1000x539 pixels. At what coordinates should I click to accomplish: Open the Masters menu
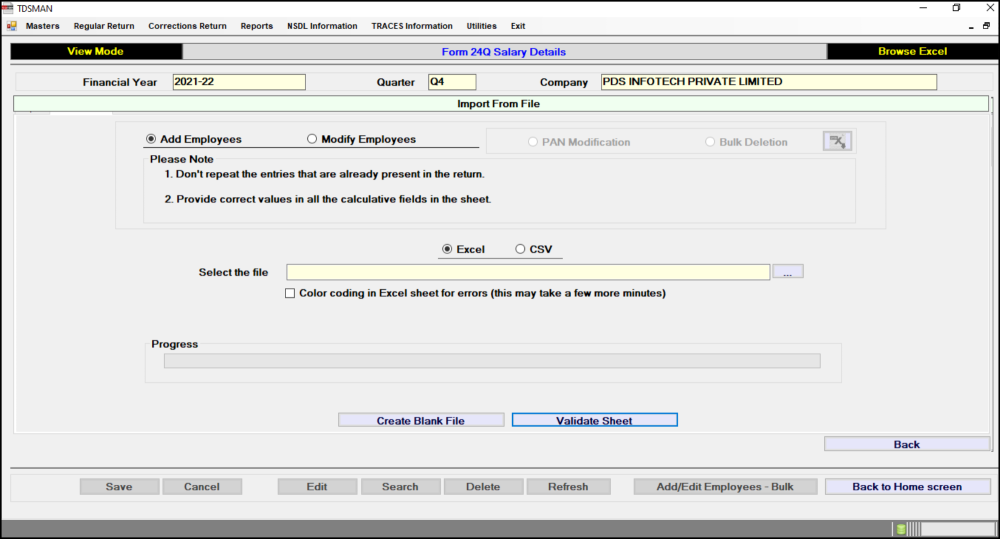click(x=42, y=26)
